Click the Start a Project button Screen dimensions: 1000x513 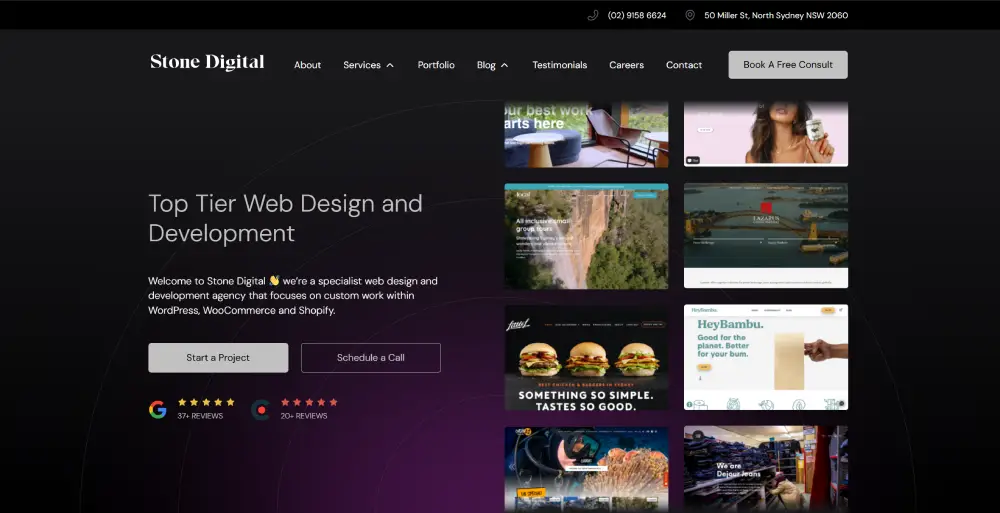point(218,358)
